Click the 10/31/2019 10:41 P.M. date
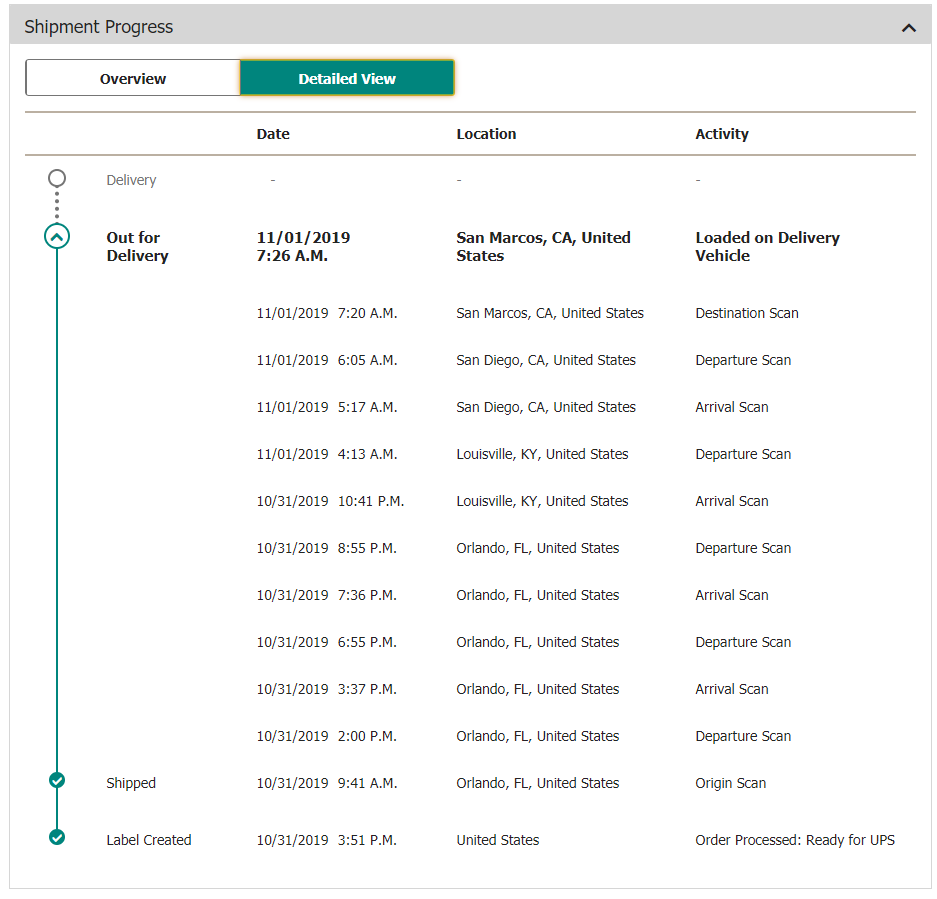 tap(330, 501)
